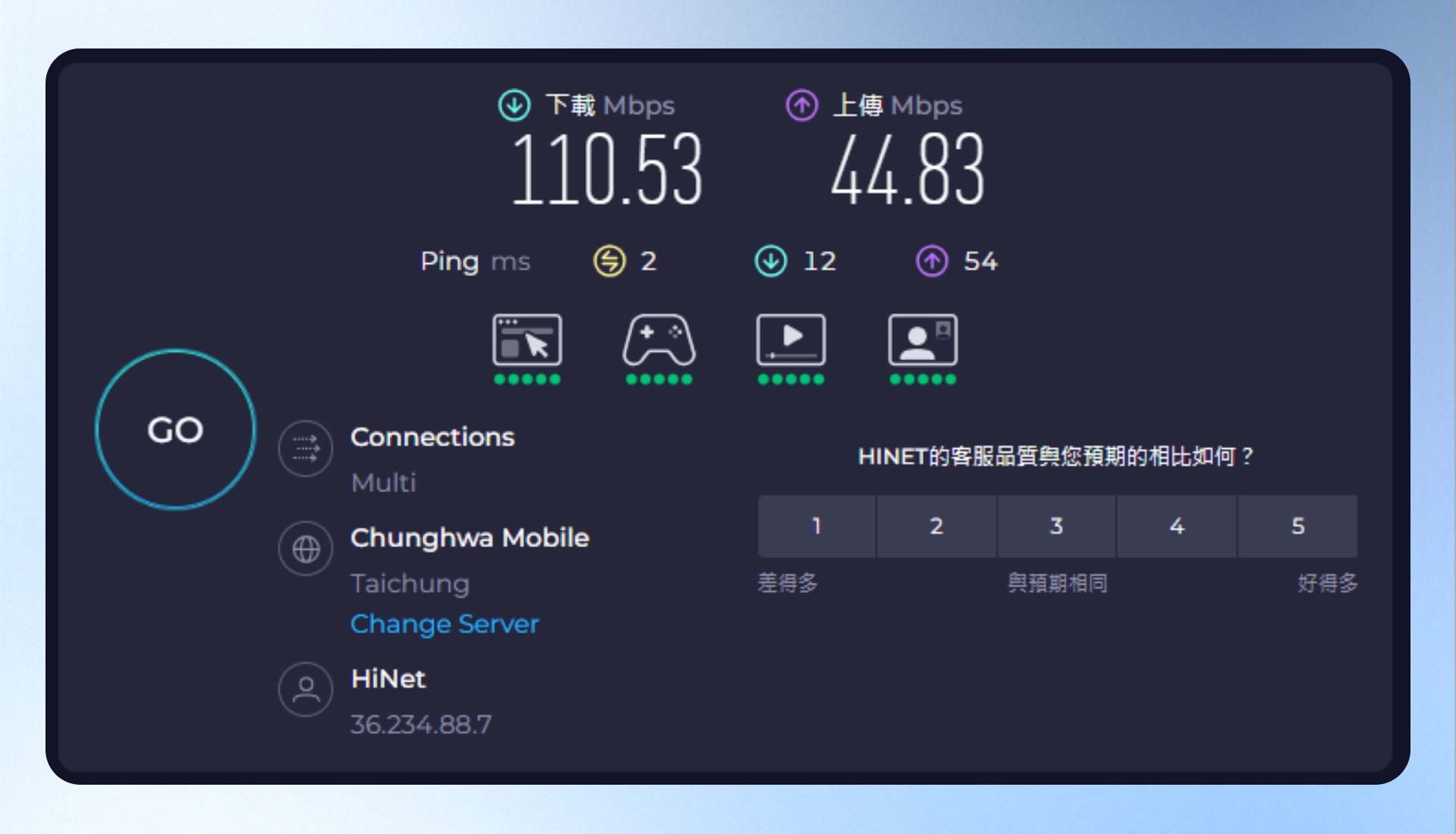Select the gamepad gaming quality icon
Screen dimensions: 1456x834
click(x=659, y=340)
